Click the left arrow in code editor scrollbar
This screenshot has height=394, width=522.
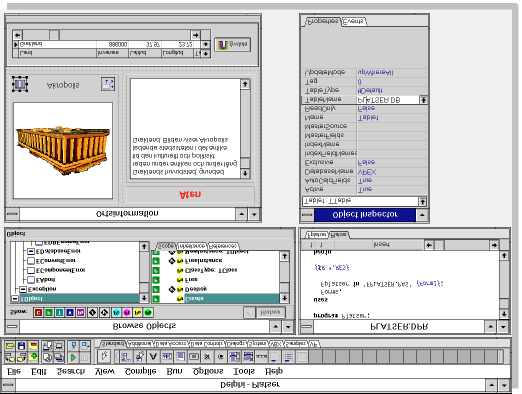coord(429,245)
